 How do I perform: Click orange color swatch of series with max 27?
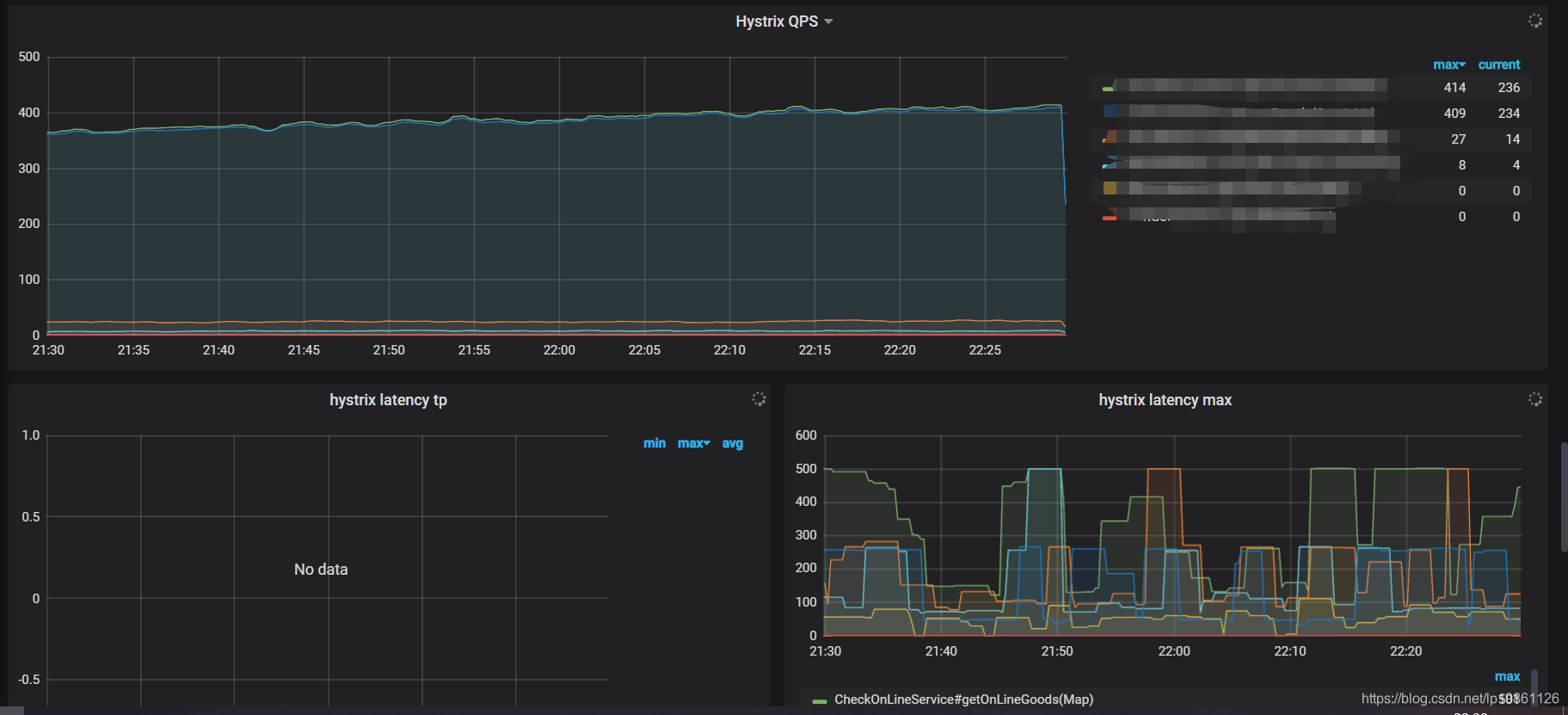tap(1110, 138)
